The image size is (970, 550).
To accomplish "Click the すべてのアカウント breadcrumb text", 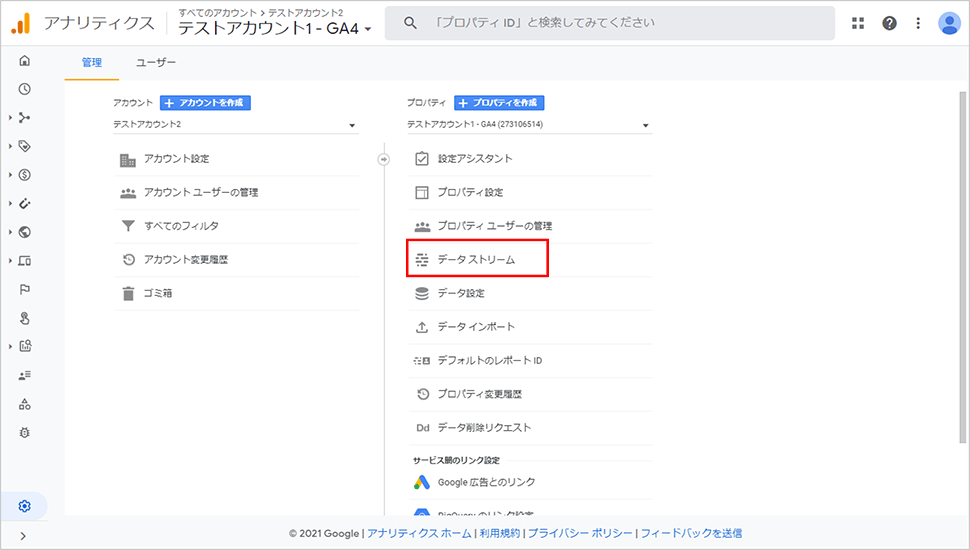I will tap(217, 12).
